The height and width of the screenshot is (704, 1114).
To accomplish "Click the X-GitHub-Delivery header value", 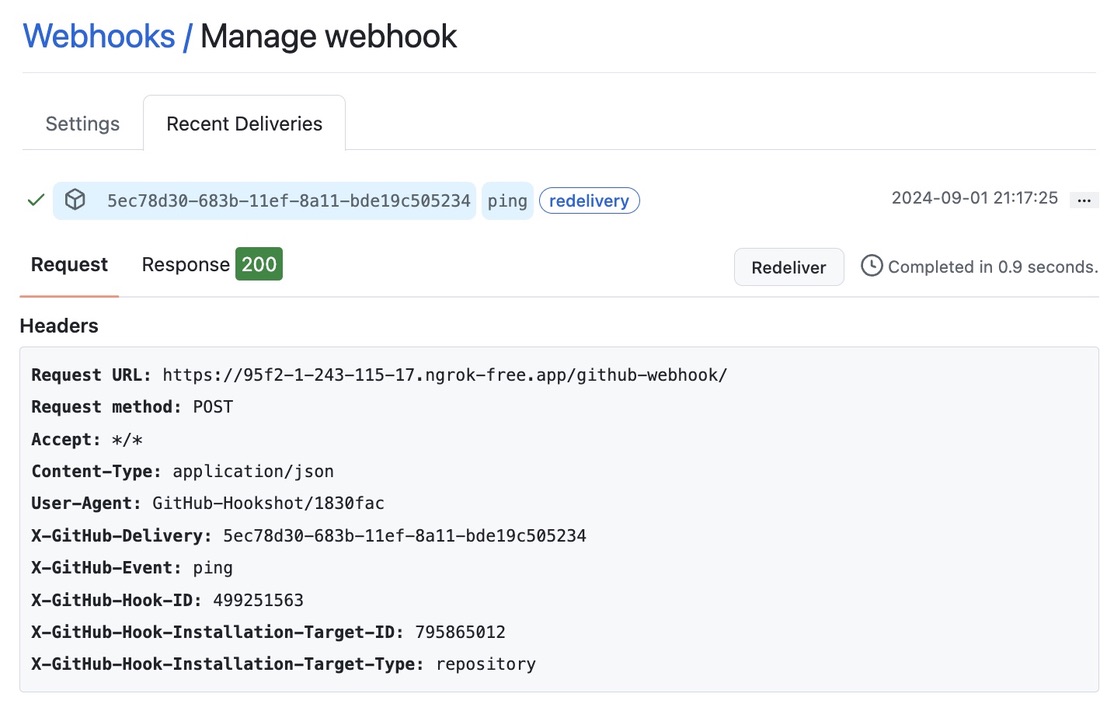I will click(x=404, y=536).
